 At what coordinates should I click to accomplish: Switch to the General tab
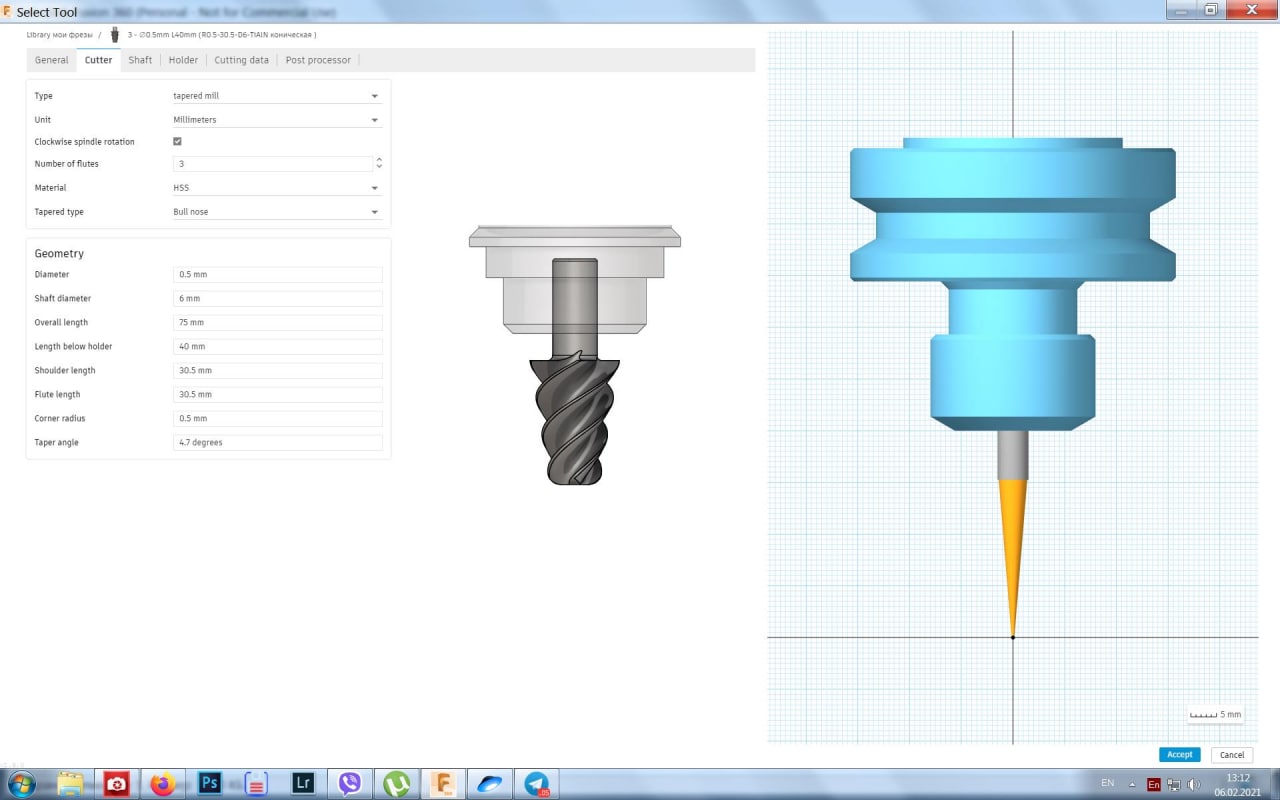51,60
